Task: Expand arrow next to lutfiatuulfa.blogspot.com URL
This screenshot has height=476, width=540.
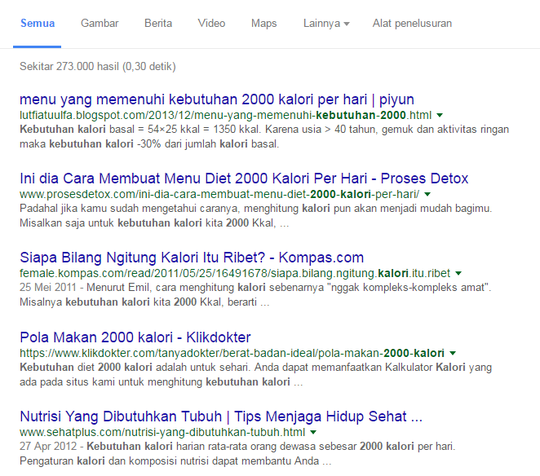Action: point(440,115)
